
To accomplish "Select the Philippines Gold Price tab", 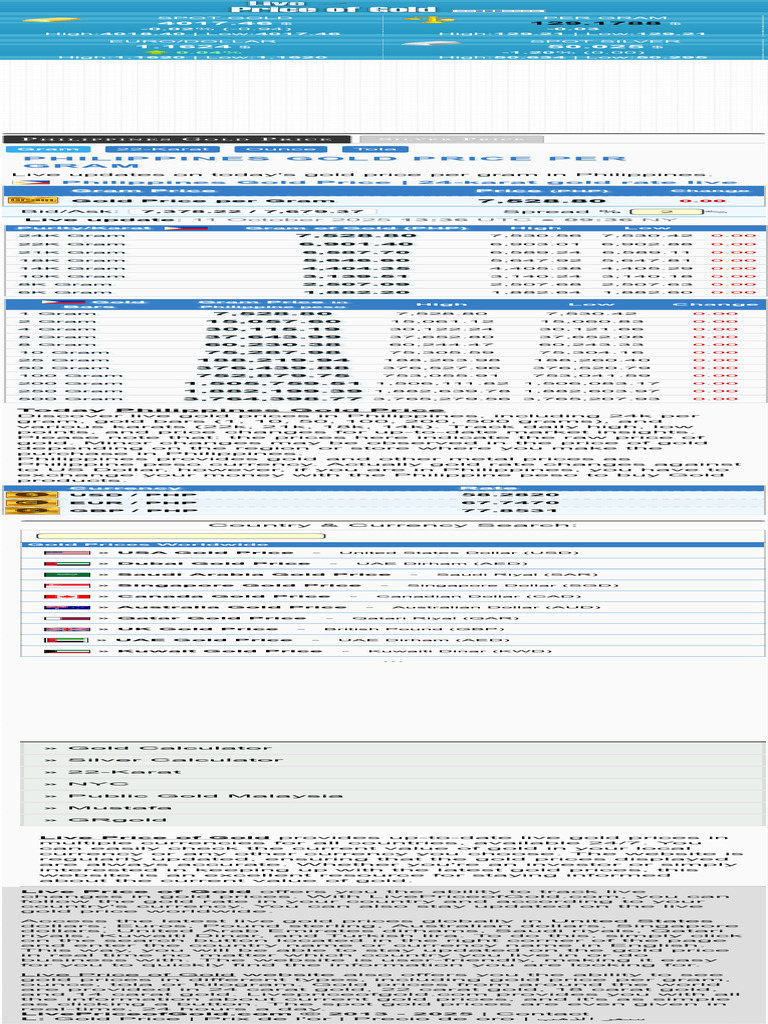I will click(177, 139).
